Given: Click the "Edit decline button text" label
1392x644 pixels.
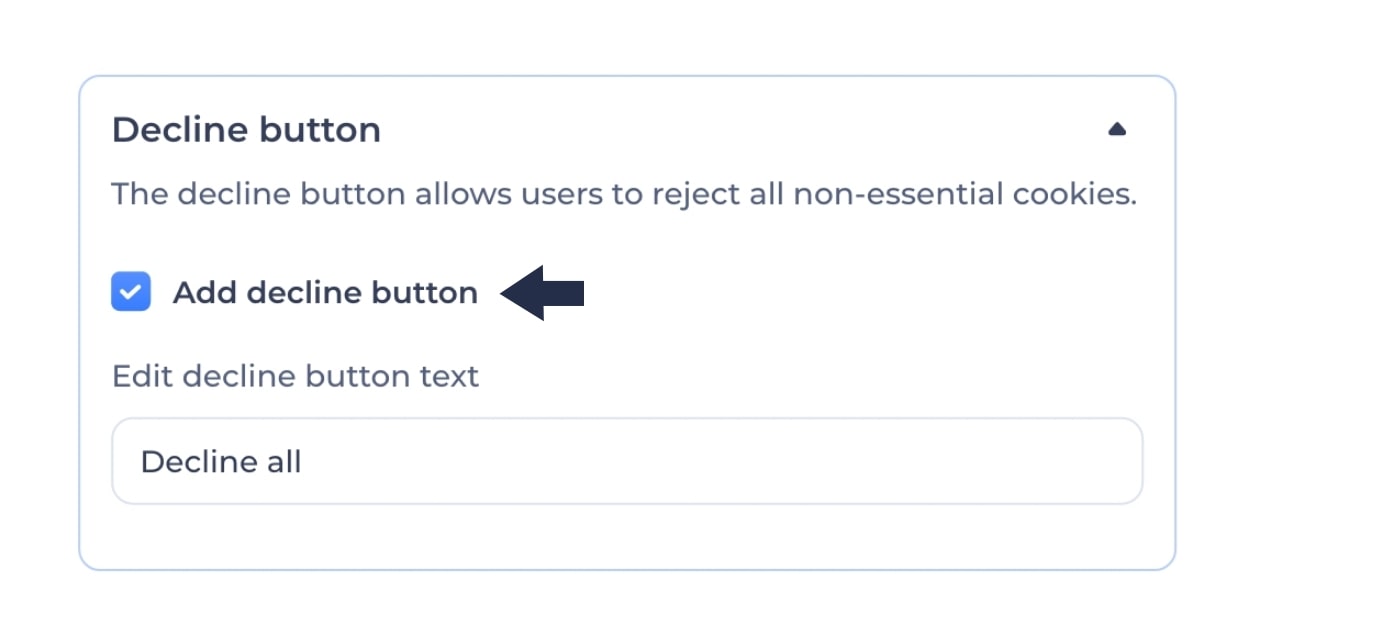Looking at the screenshot, I should point(295,376).
